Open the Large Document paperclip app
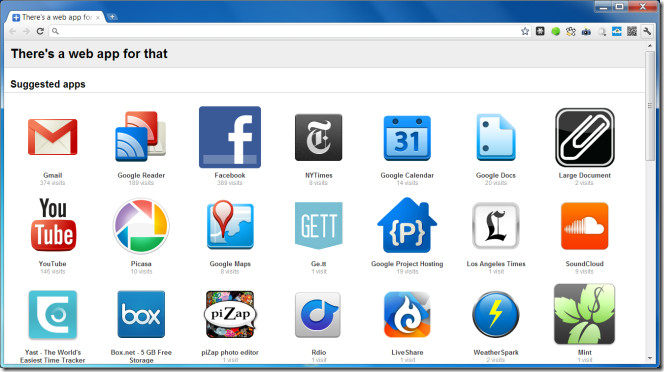The width and height of the screenshot is (664, 372). pos(584,137)
